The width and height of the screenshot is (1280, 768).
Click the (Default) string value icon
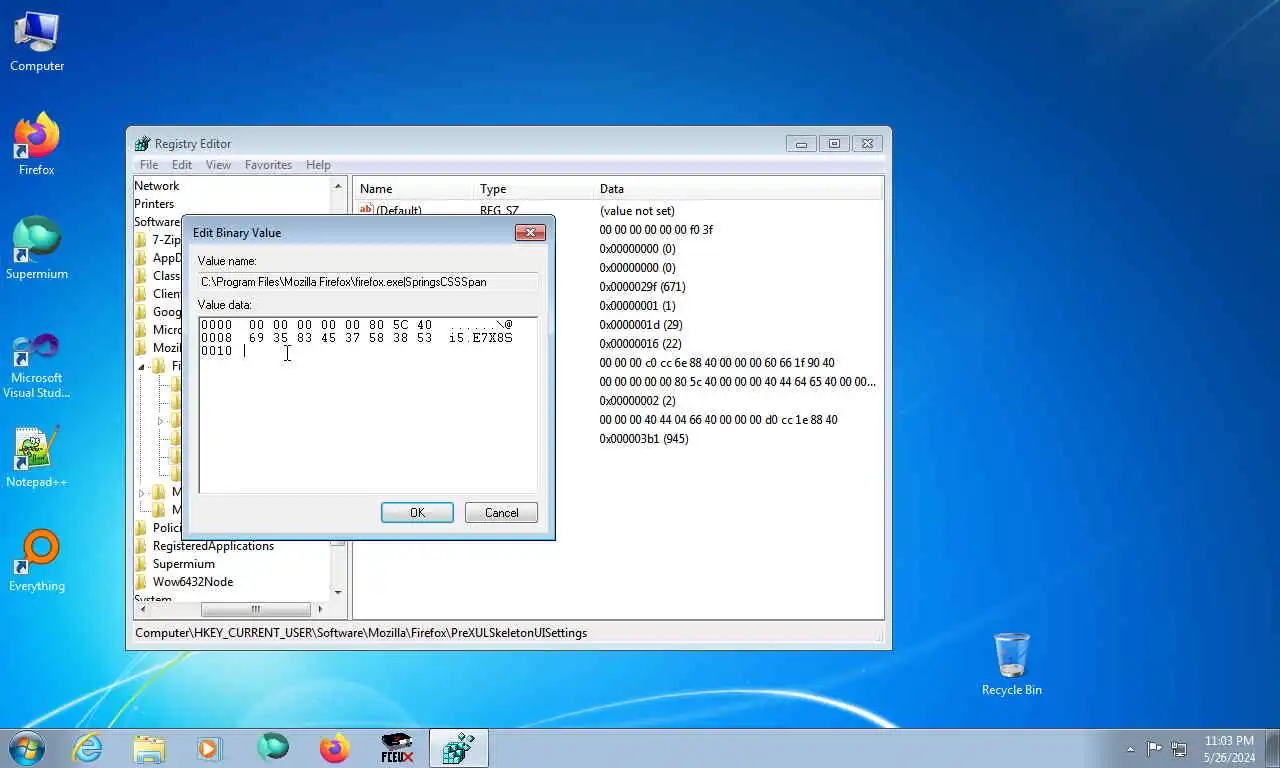366,210
